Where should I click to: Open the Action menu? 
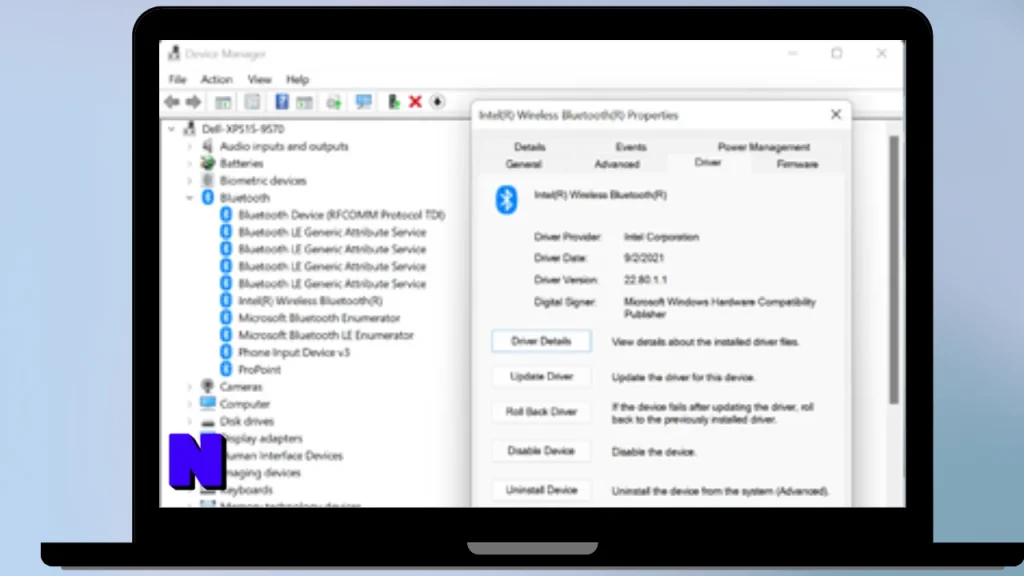click(x=216, y=80)
